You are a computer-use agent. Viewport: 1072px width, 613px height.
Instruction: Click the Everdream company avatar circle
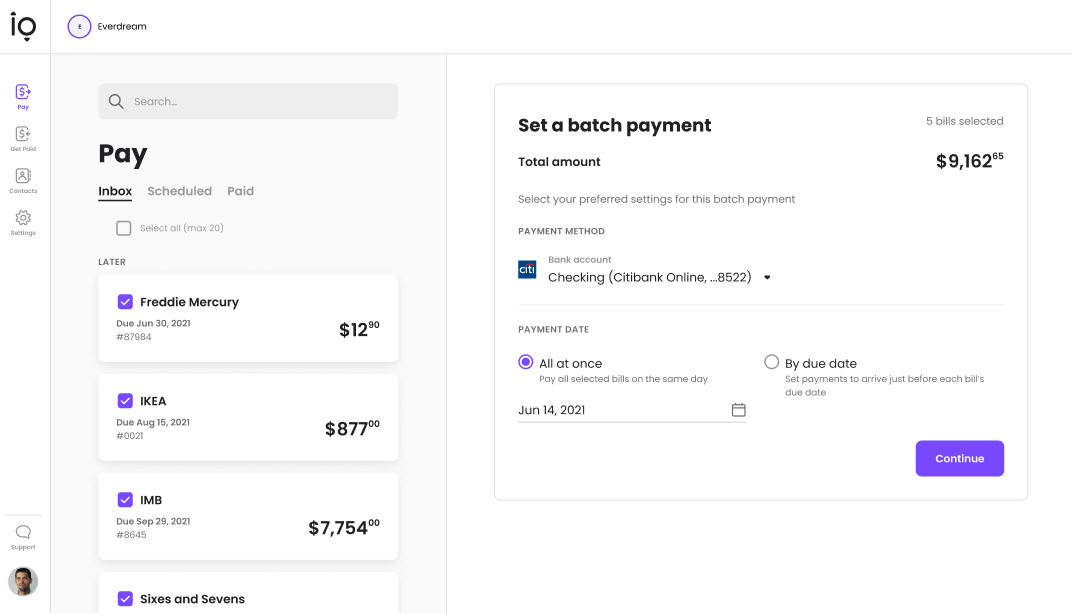tap(79, 27)
